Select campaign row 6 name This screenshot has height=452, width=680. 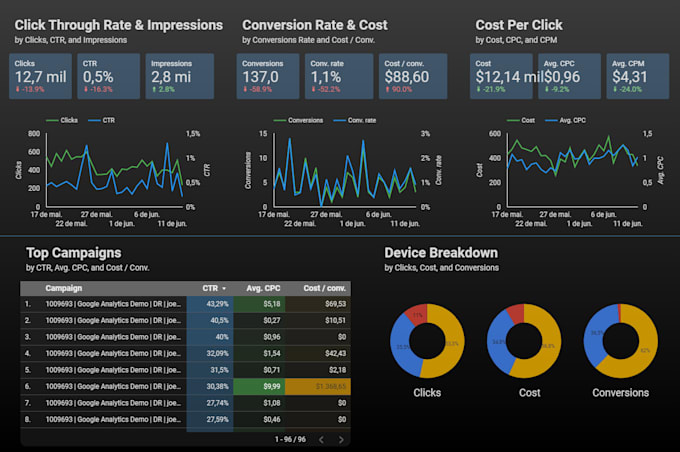(x=113, y=386)
